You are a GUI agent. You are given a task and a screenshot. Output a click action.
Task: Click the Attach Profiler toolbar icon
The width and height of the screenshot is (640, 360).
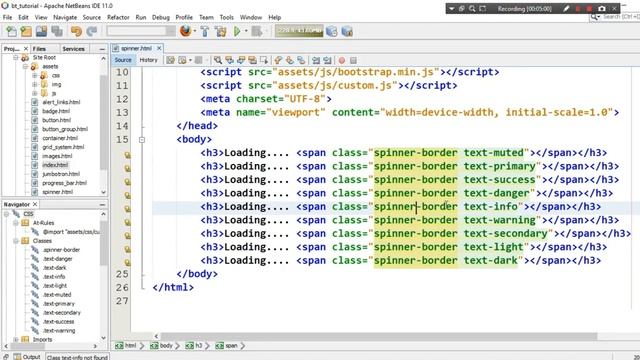[x=347, y=31]
